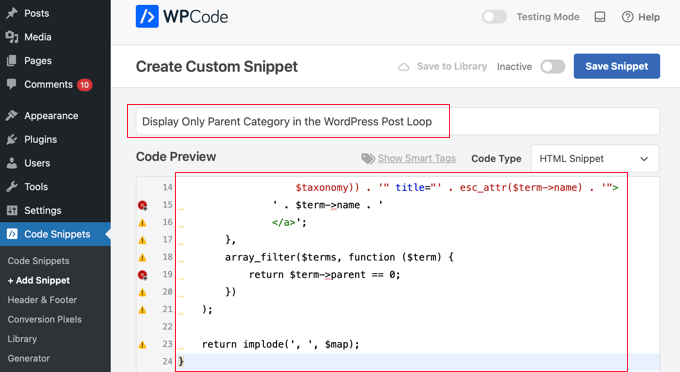Select the Code Snippets main menu
Screen dimensions: 680x372
click(55, 234)
